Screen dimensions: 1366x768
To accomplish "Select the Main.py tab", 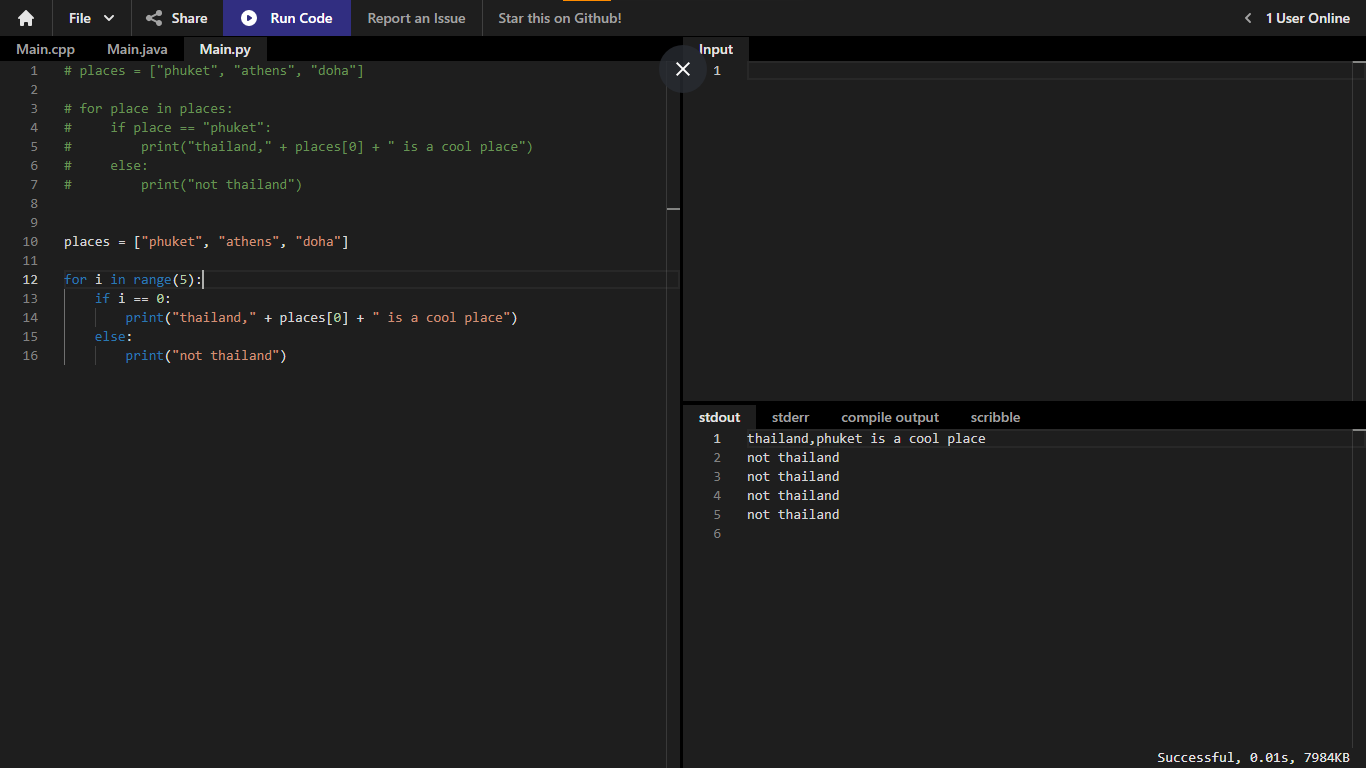I will (225, 49).
